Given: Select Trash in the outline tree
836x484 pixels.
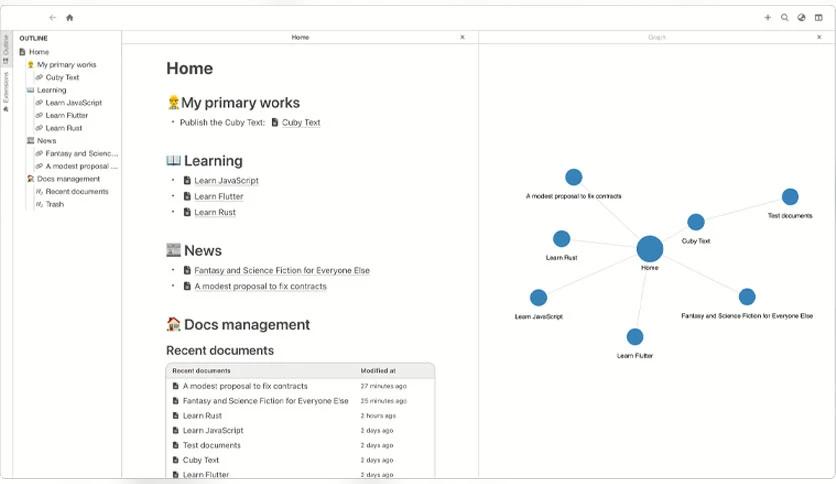Looking at the screenshot, I should pyautogui.click(x=54, y=204).
